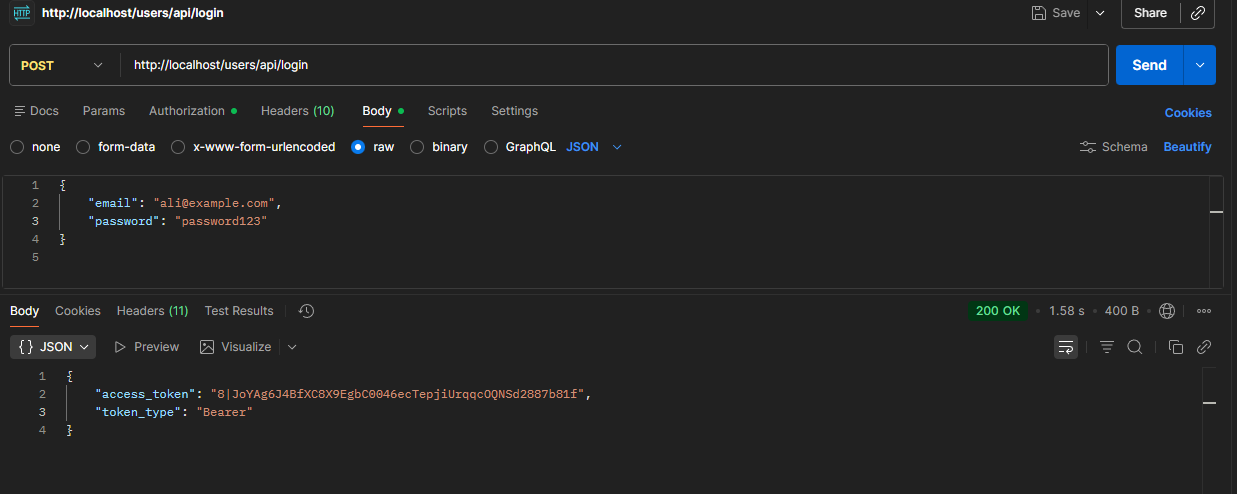Click the filter response icon

click(1107, 347)
